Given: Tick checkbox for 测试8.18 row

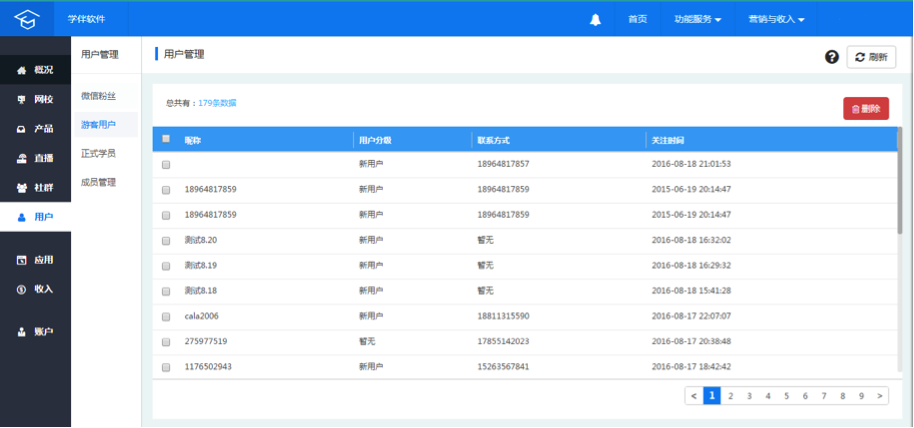Looking at the screenshot, I should tap(166, 291).
